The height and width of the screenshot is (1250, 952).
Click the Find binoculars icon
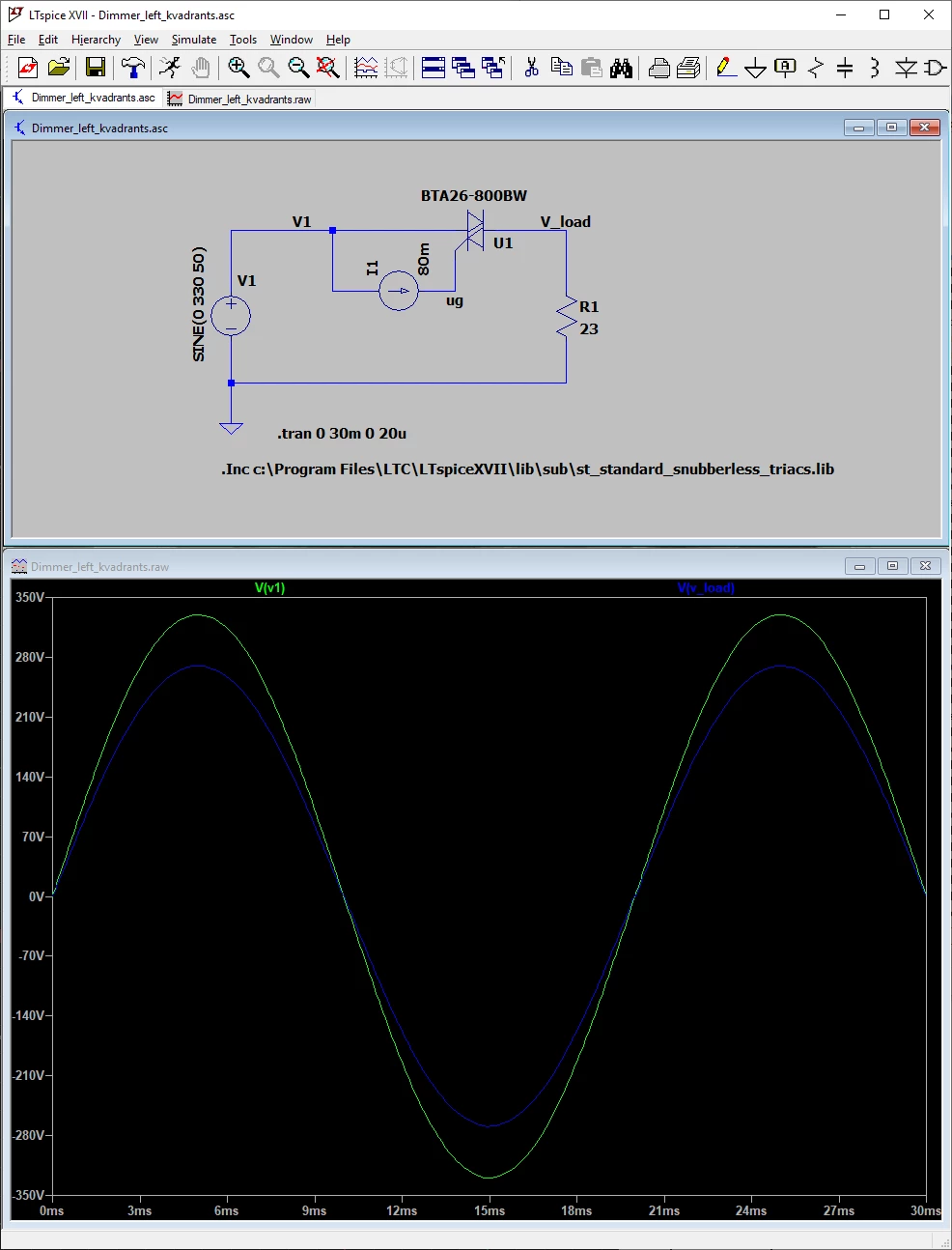pyautogui.click(x=621, y=67)
